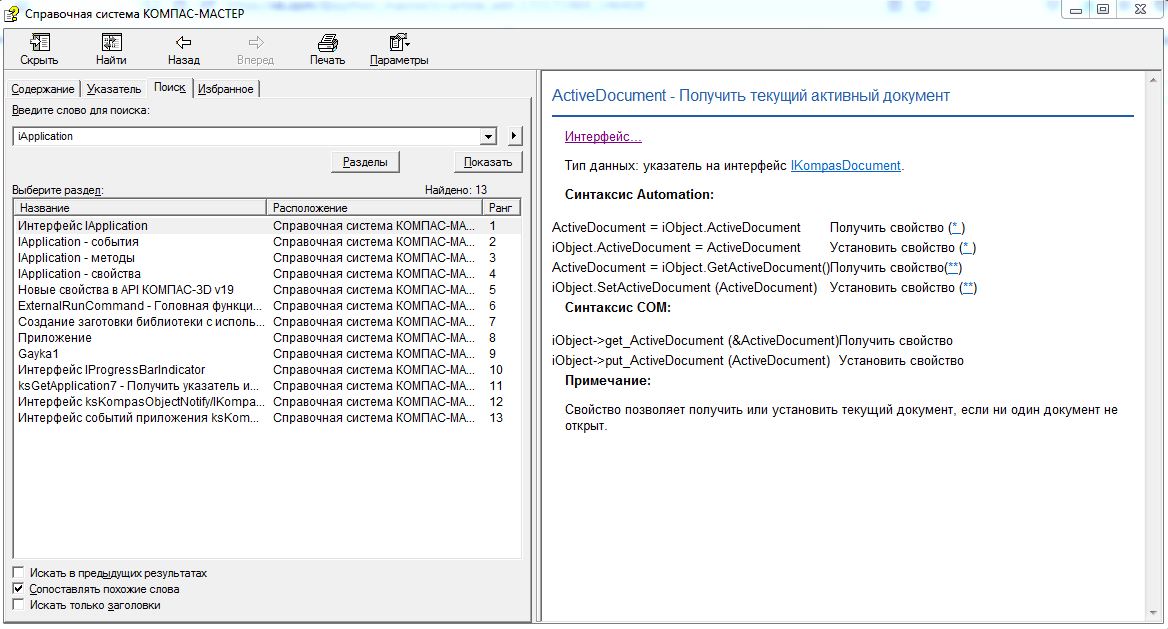Open the Избранное tab

pyautogui.click(x=226, y=89)
